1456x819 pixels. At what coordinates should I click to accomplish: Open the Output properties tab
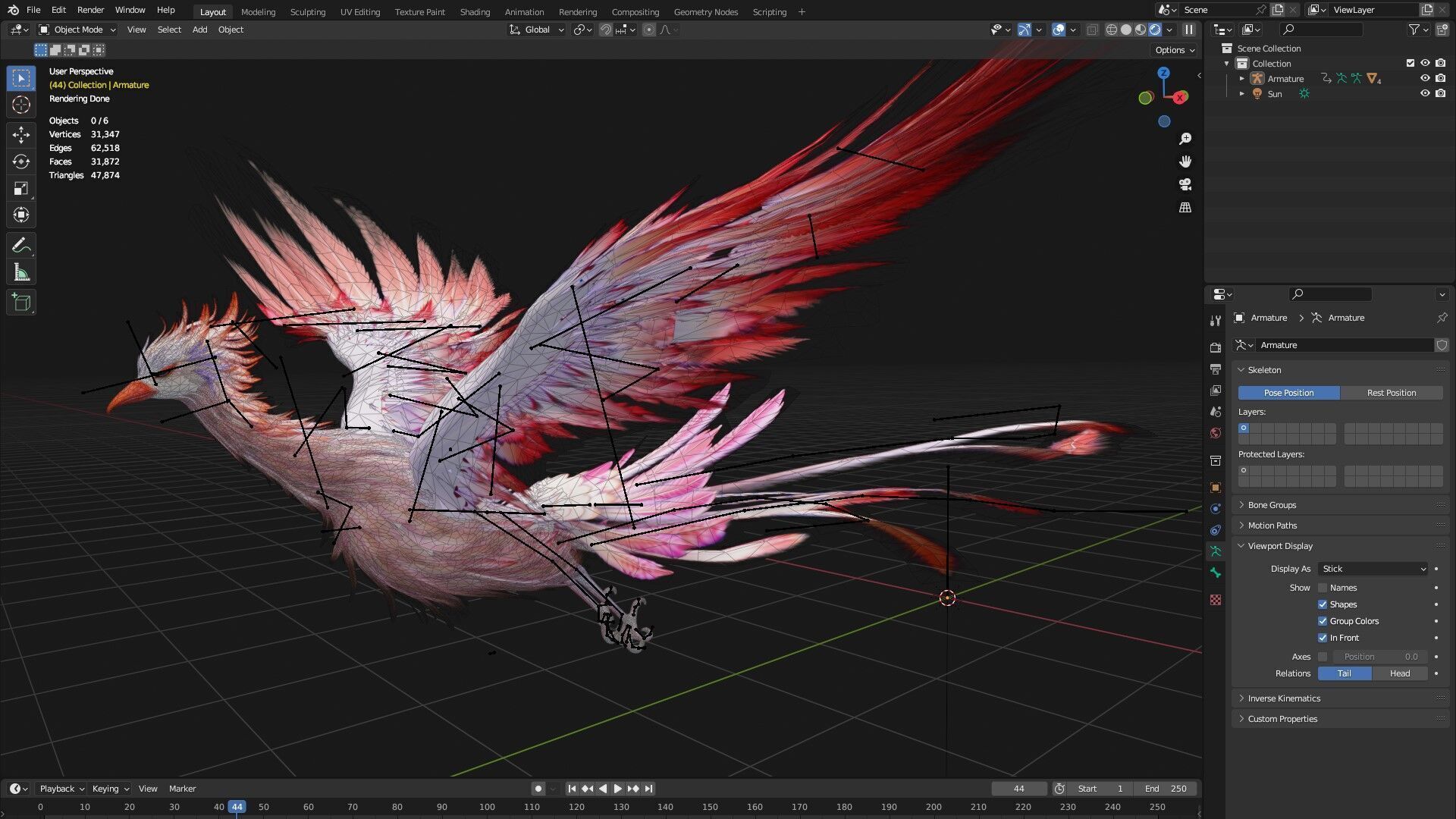1216,369
